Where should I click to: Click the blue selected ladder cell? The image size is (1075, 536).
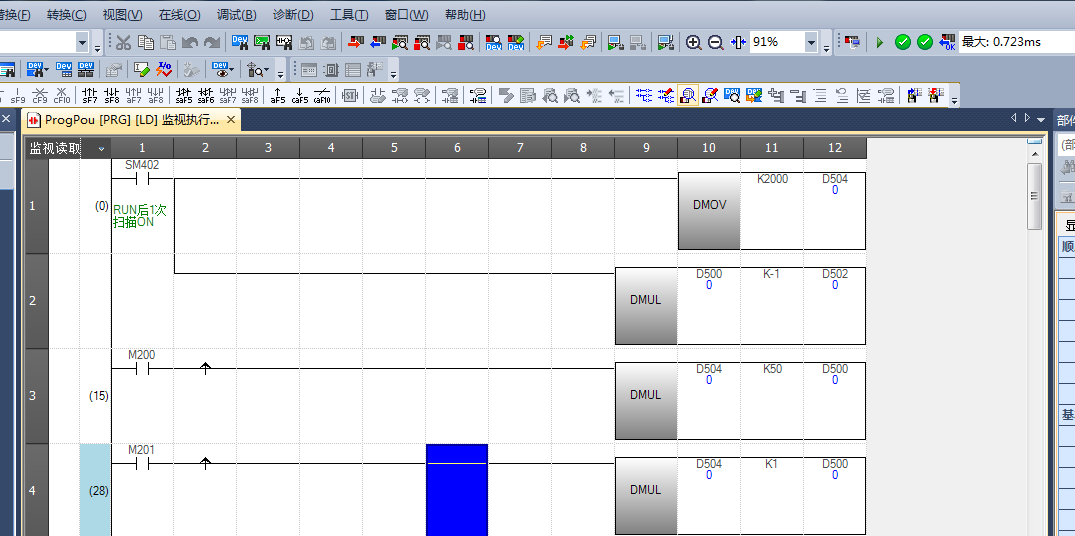click(456, 489)
